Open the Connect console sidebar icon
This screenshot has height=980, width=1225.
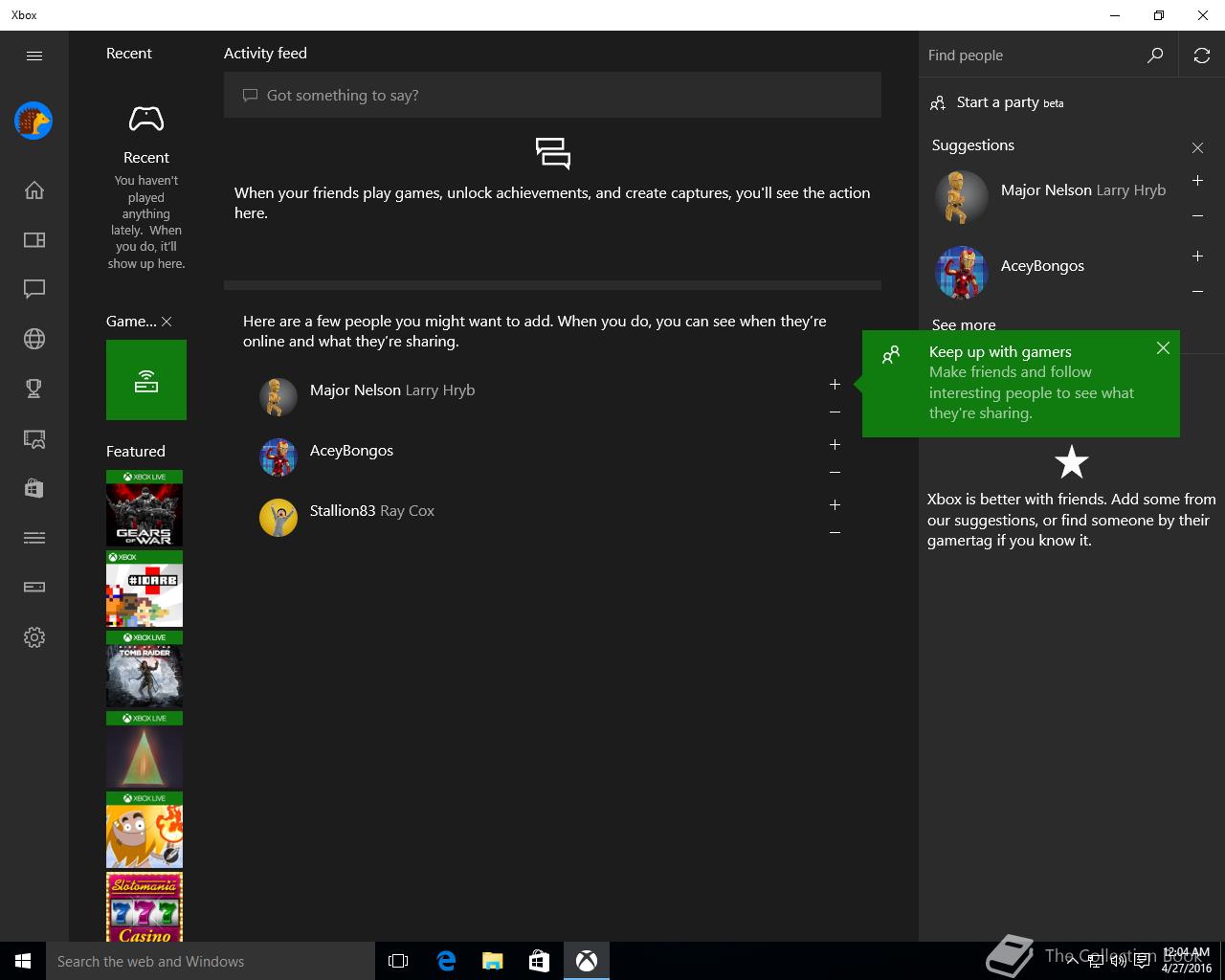34,588
